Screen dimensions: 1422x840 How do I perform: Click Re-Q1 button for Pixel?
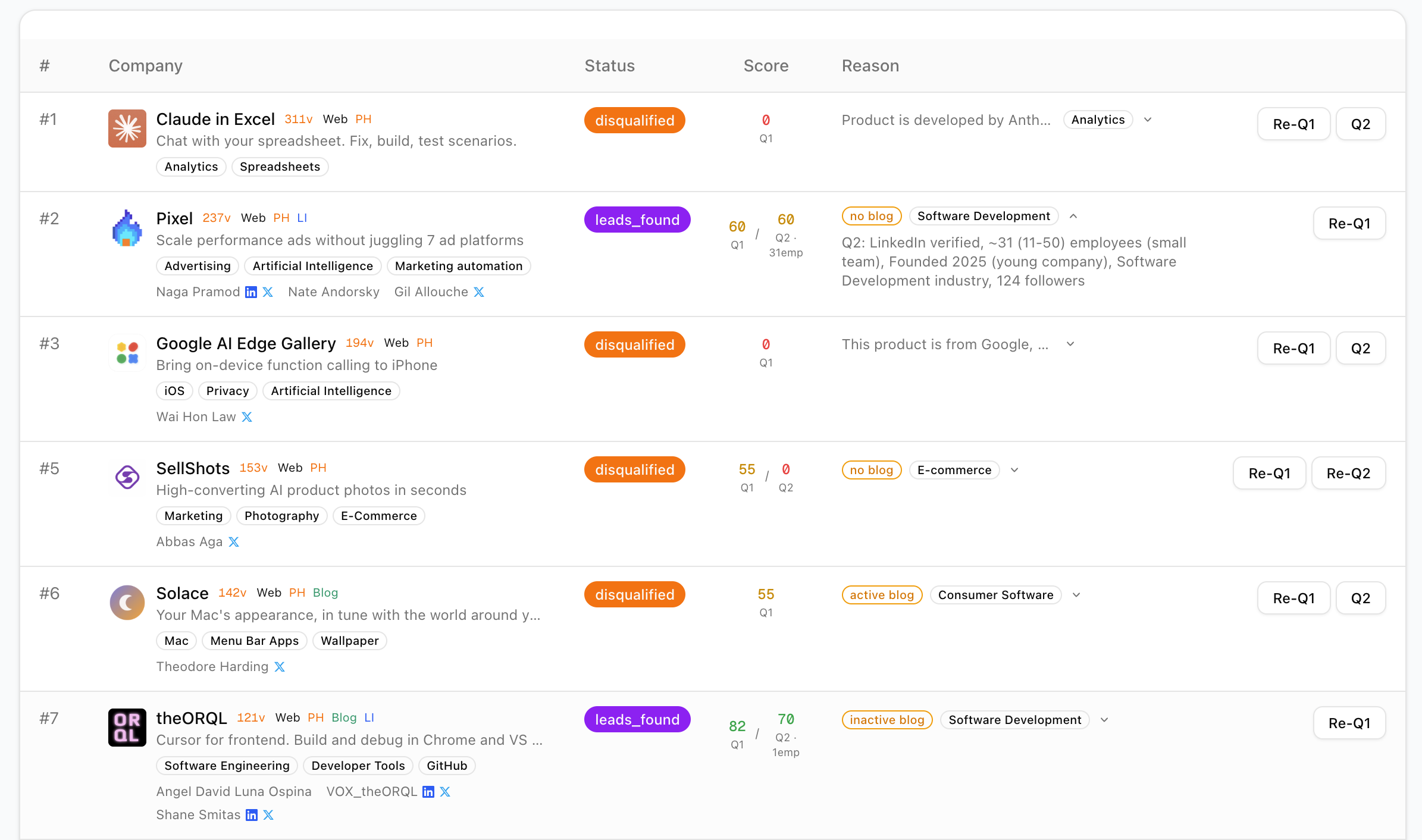pos(1349,223)
